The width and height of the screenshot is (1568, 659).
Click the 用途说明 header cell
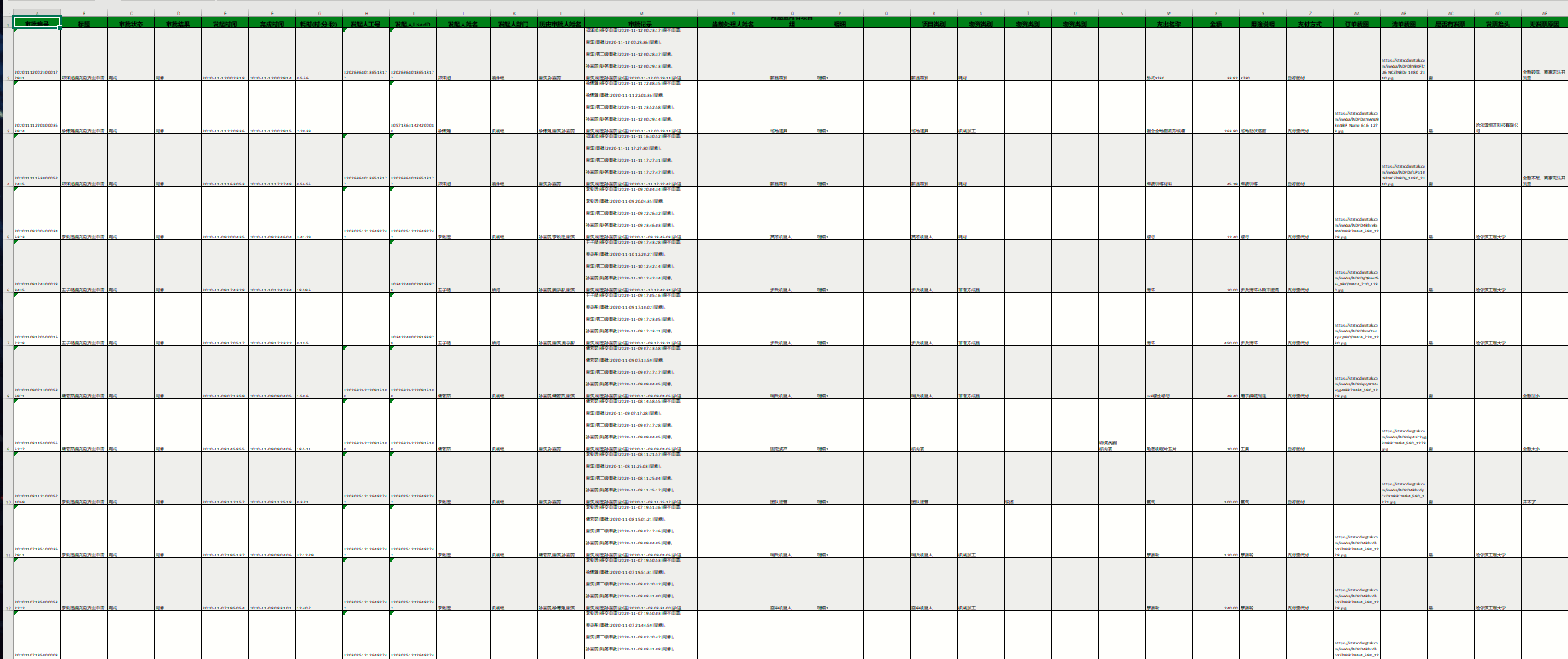point(1263,24)
